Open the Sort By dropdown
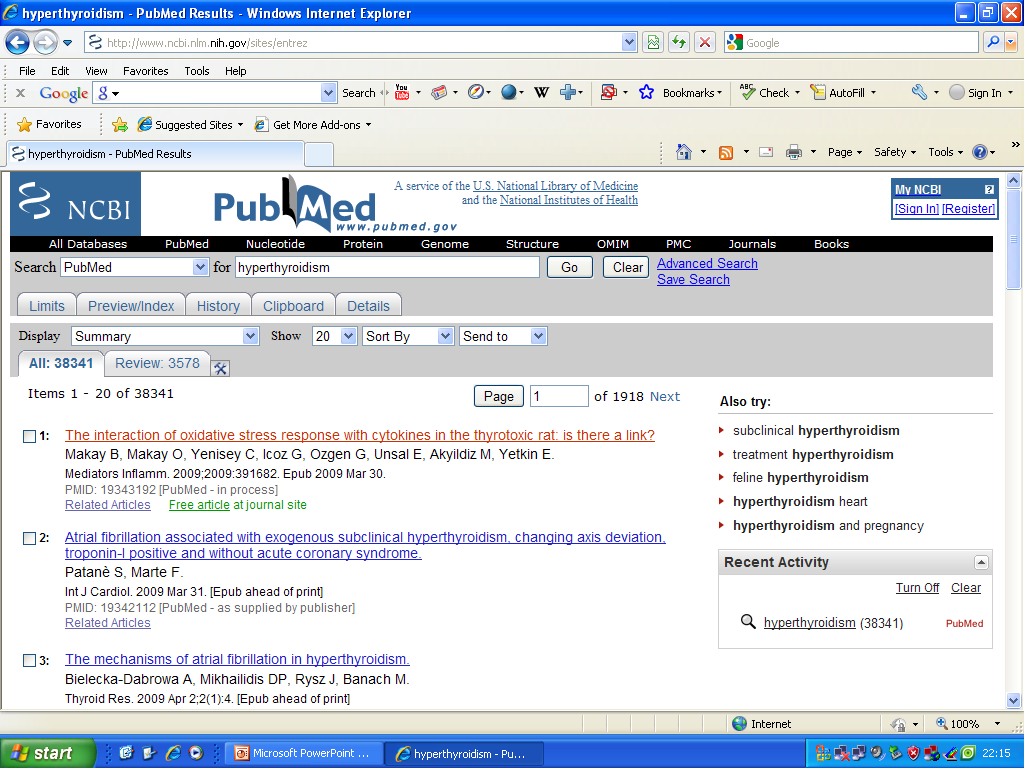 click(445, 336)
